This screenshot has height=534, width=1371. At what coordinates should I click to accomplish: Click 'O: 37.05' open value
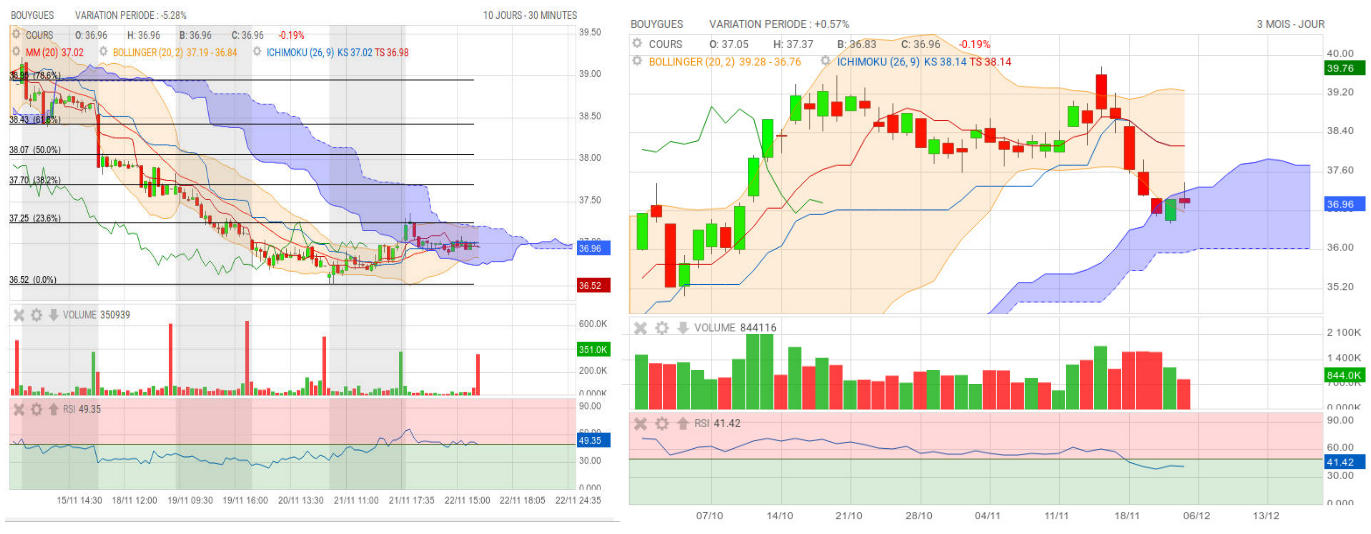[729, 44]
